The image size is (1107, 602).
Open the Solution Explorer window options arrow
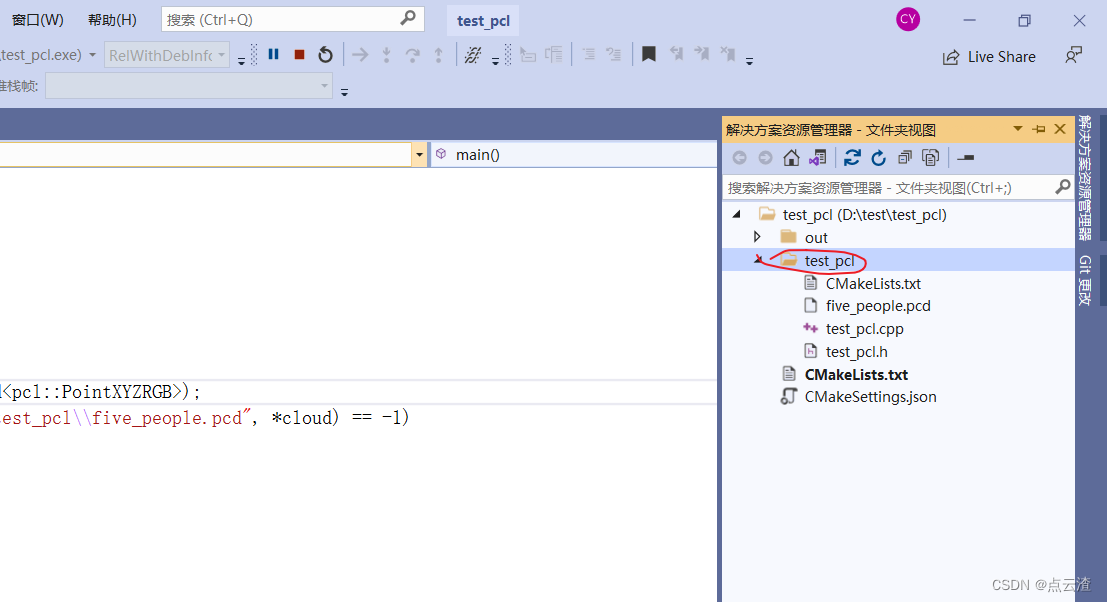[1017, 129]
